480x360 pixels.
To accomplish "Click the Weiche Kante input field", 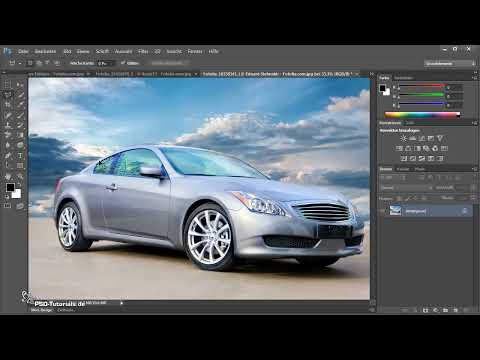I will (106, 63).
